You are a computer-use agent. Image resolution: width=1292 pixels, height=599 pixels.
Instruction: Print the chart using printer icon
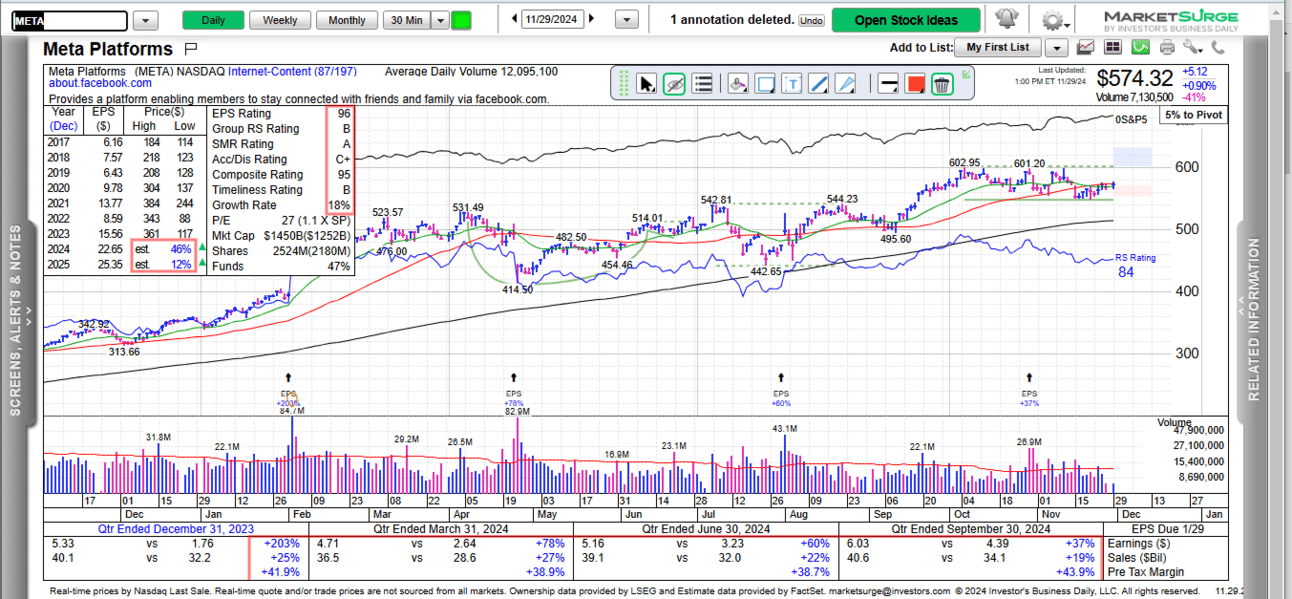[x=1167, y=47]
